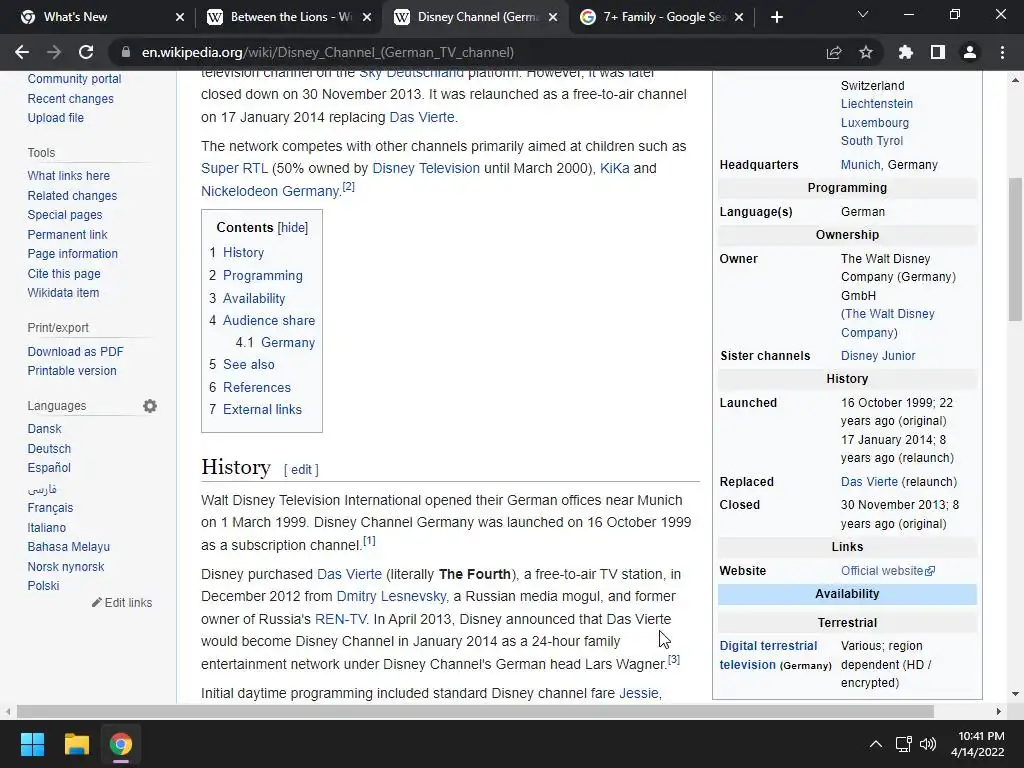The width and height of the screenshot is (1024, 768).
Task: Open File Explorer from the taskbar
Action: tap(76, 744)
